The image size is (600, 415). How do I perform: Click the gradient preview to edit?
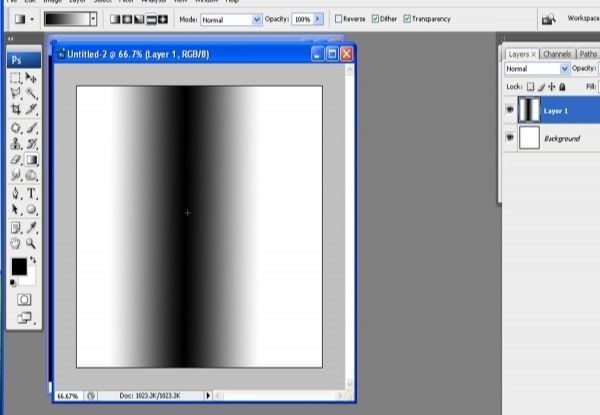pyautogui.click(x=67, y=19)
